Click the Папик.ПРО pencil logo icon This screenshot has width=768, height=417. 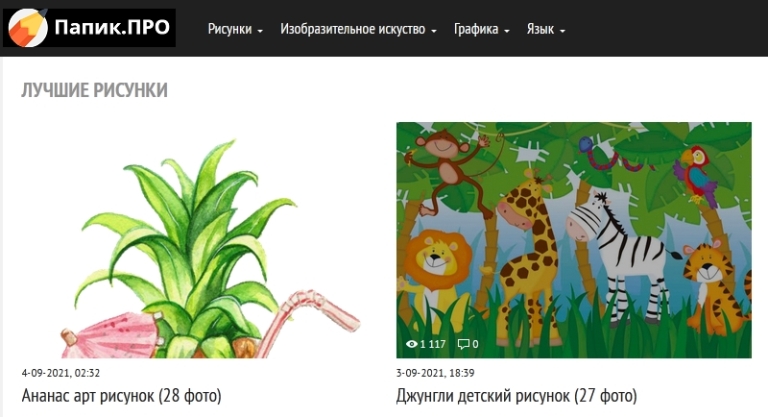pos(28,28)
